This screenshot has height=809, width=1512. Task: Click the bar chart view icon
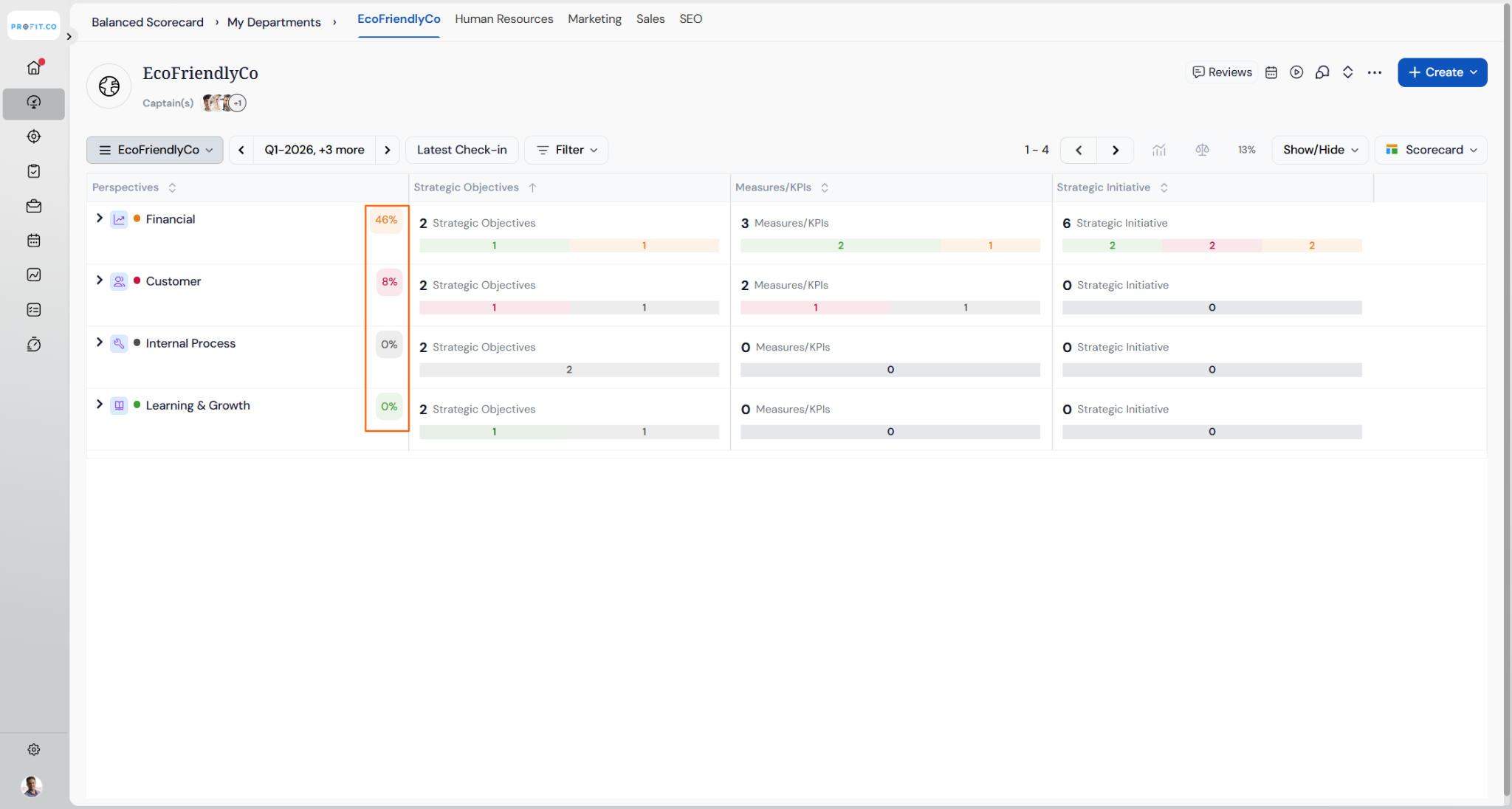(x=1159, y=150)
